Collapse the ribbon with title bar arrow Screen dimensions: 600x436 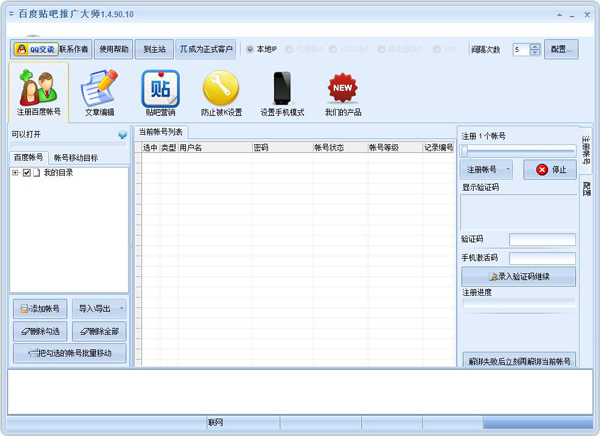coord(559,15)
